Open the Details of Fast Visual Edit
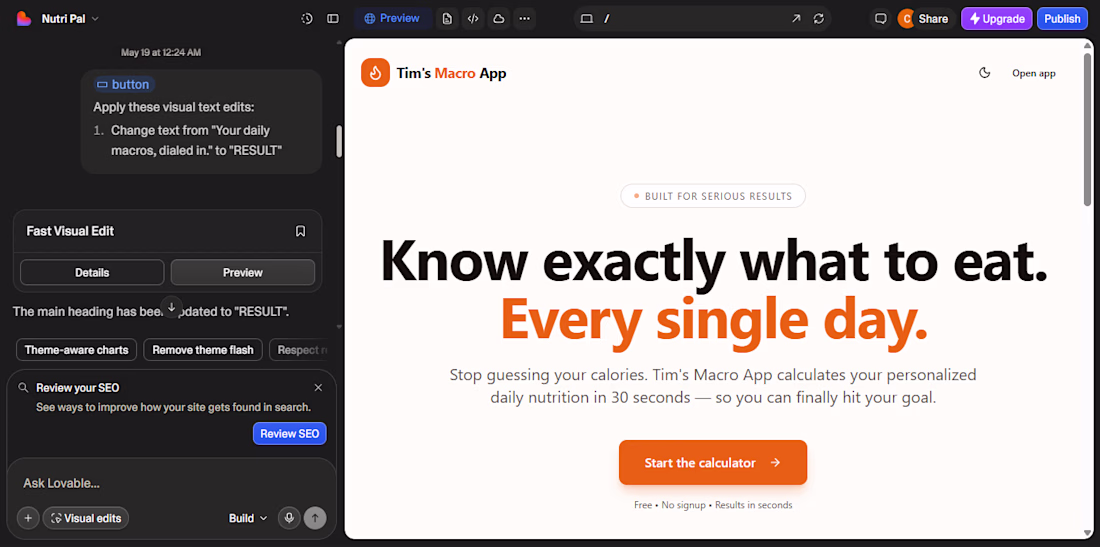 92,272
